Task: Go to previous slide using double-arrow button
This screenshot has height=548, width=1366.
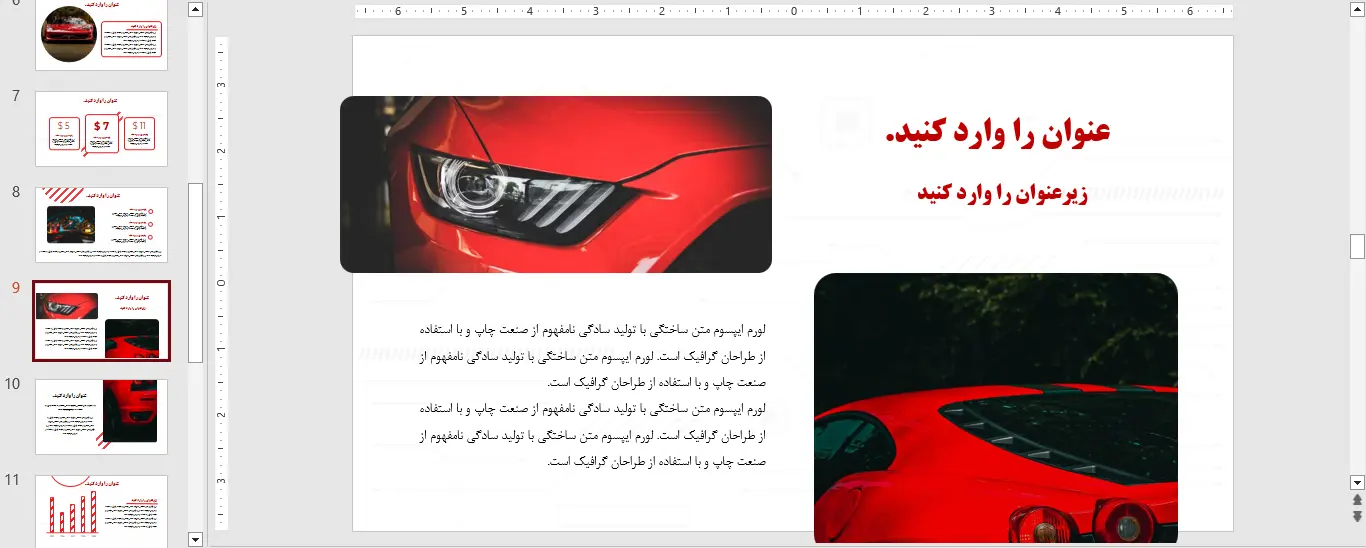Action: click(1357, 500)
